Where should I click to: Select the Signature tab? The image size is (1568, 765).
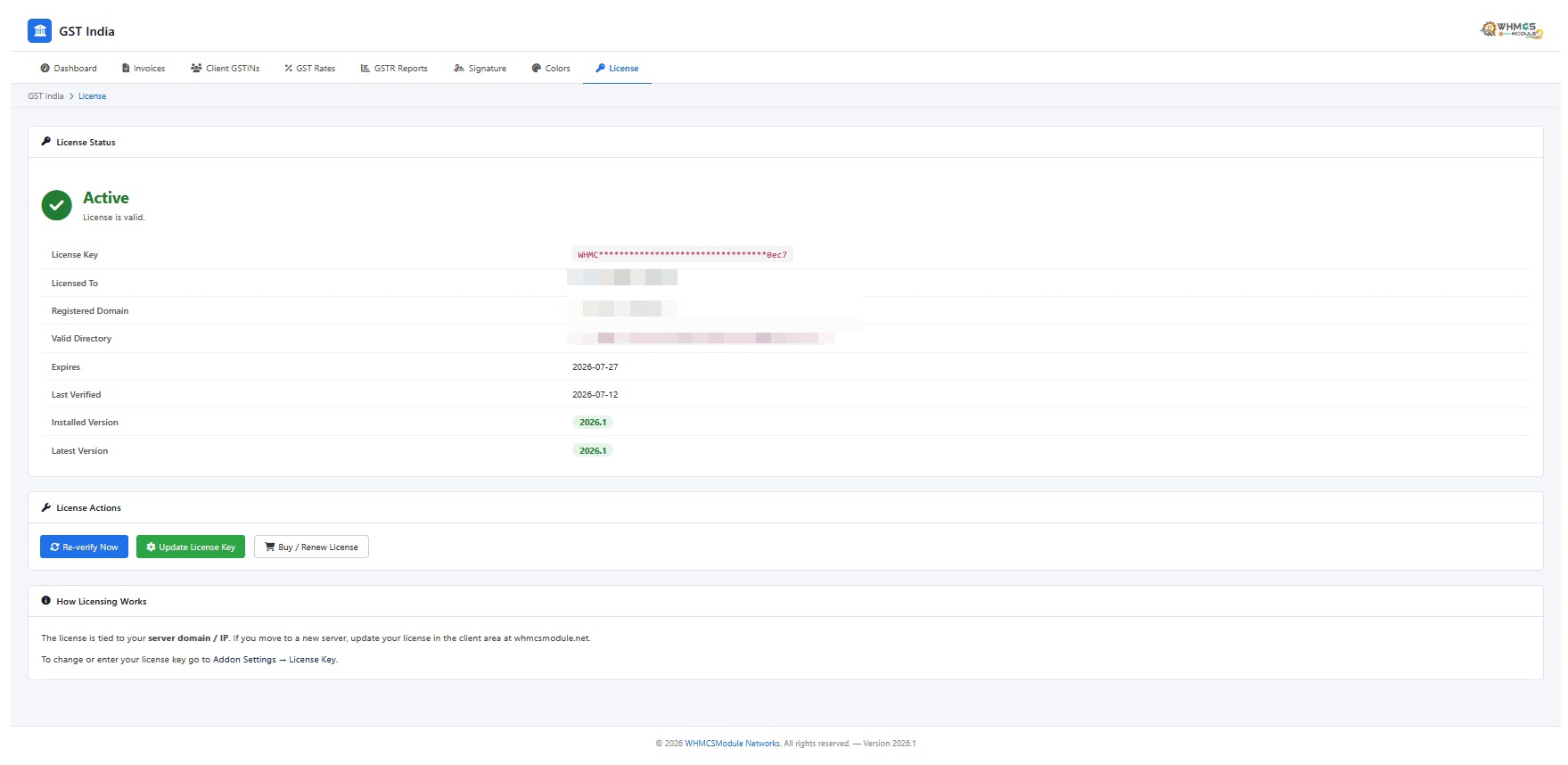pos(480,68)
